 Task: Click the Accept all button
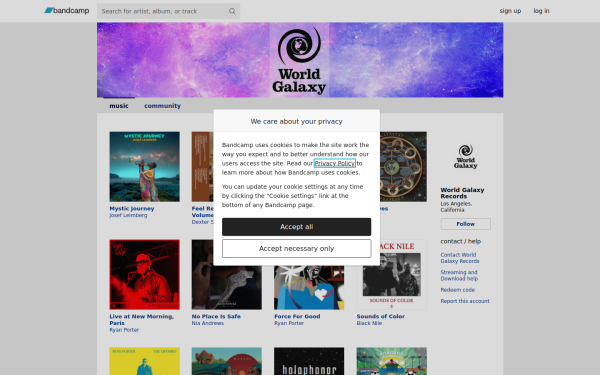click(x=297, y=227)
